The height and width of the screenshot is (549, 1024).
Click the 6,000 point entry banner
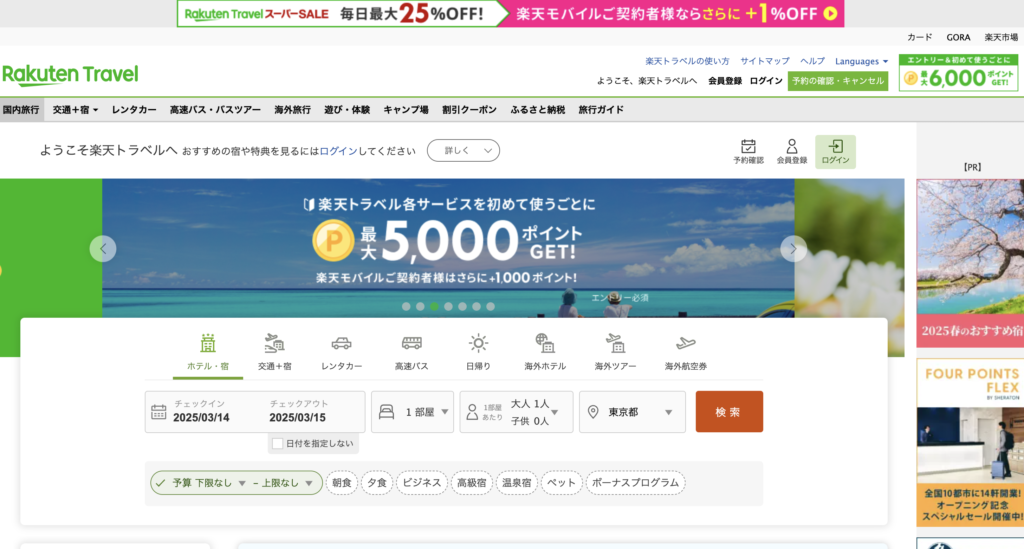coord(958,72)
